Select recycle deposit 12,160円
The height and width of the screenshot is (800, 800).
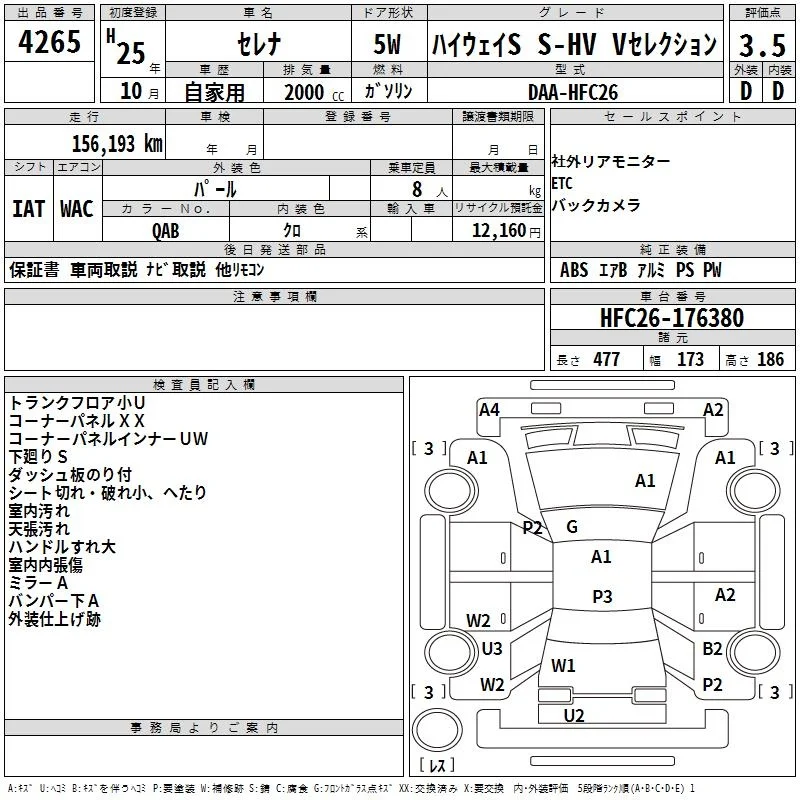506,231
